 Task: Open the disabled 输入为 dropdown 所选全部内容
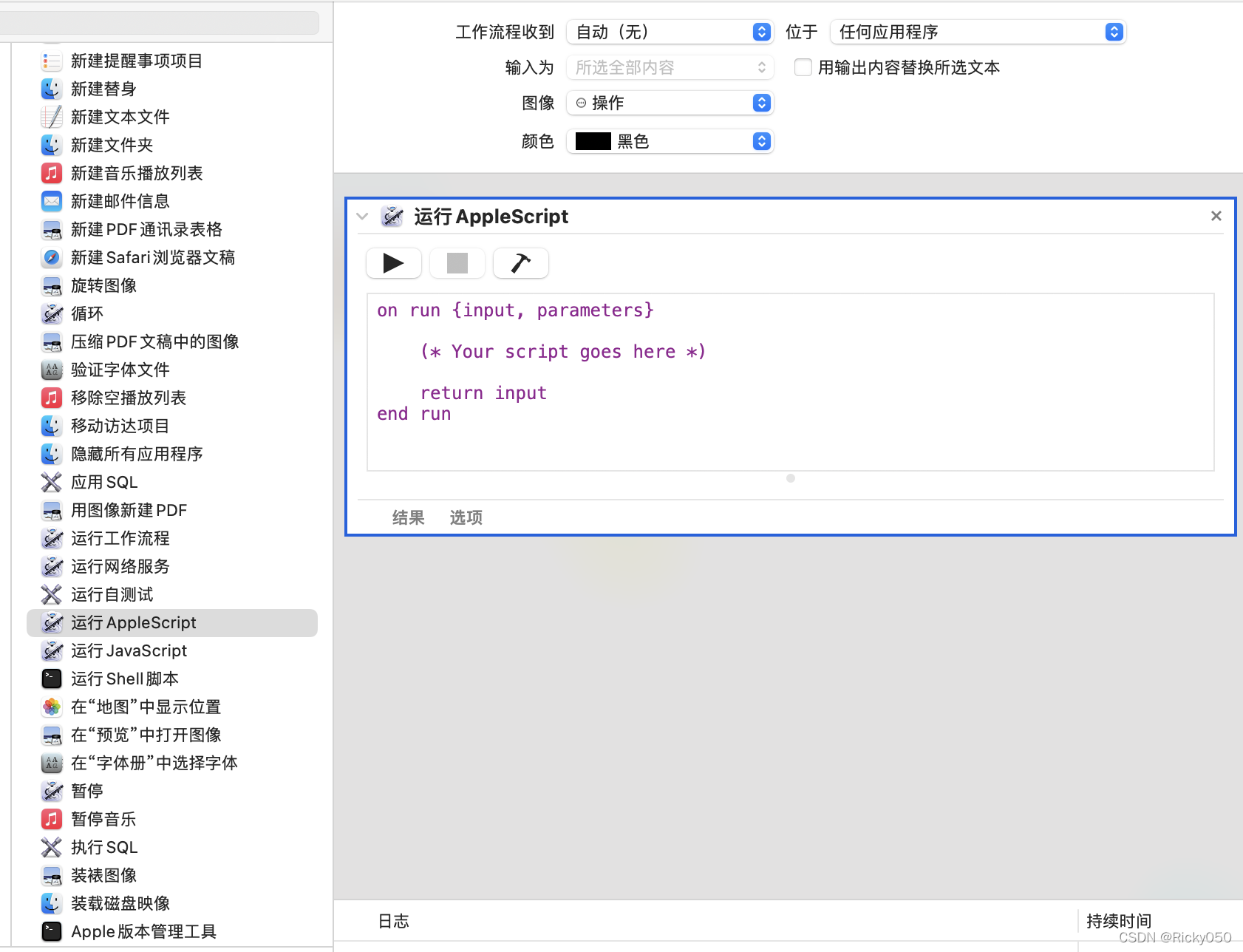(670, 67)
